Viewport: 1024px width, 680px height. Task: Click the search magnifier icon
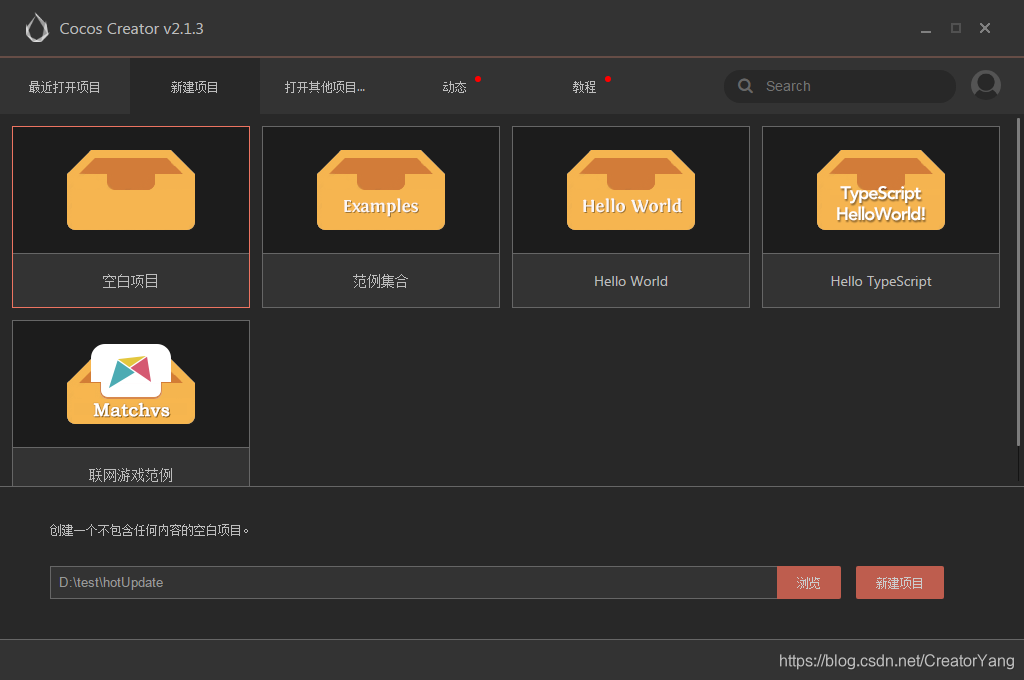click(x=744, y=86)
